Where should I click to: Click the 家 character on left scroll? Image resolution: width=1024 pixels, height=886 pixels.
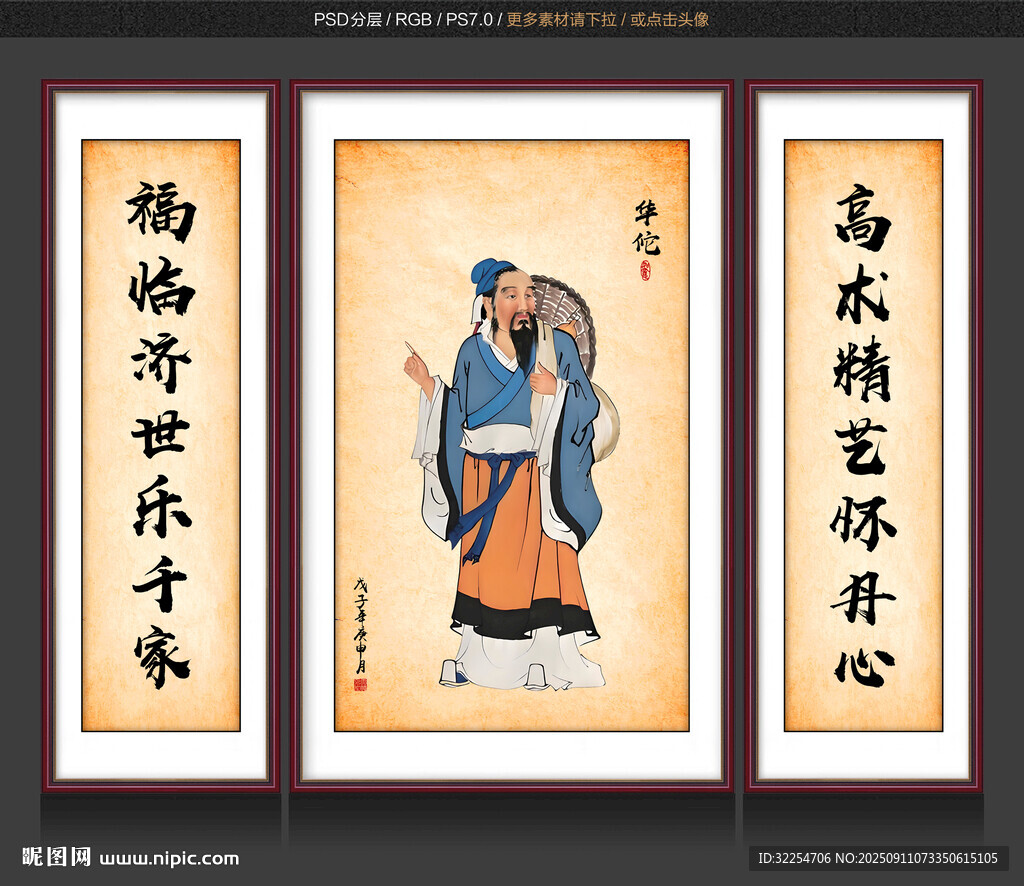161,656
